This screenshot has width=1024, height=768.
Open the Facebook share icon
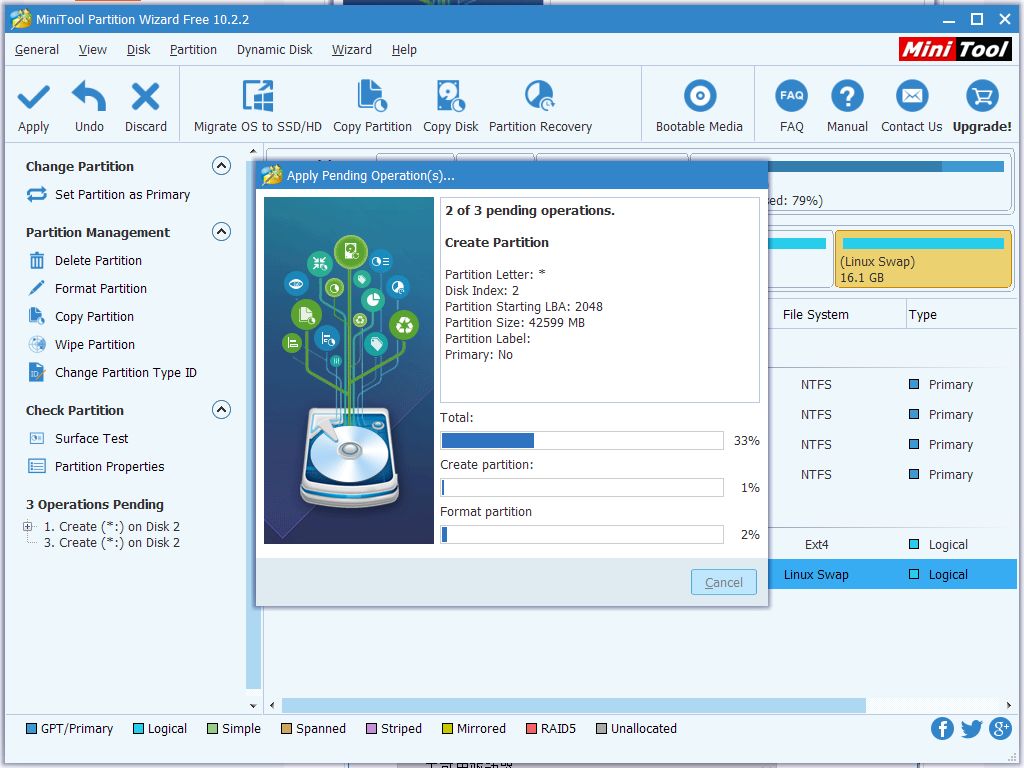coord(942,728)
